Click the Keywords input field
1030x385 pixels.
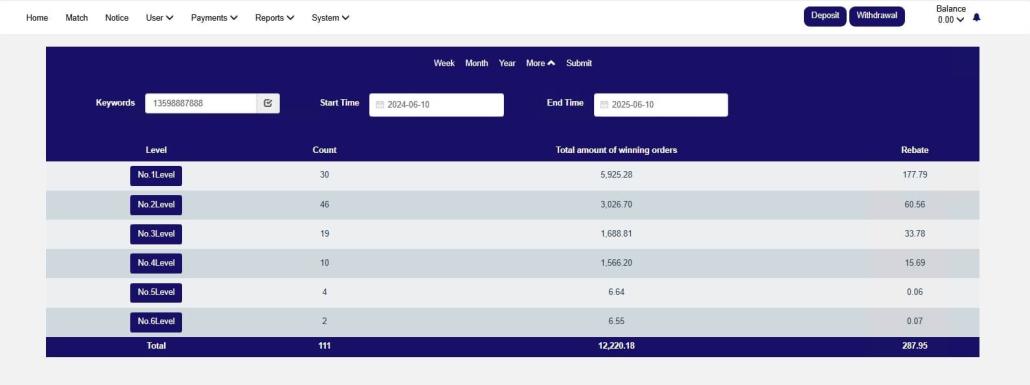201,103
